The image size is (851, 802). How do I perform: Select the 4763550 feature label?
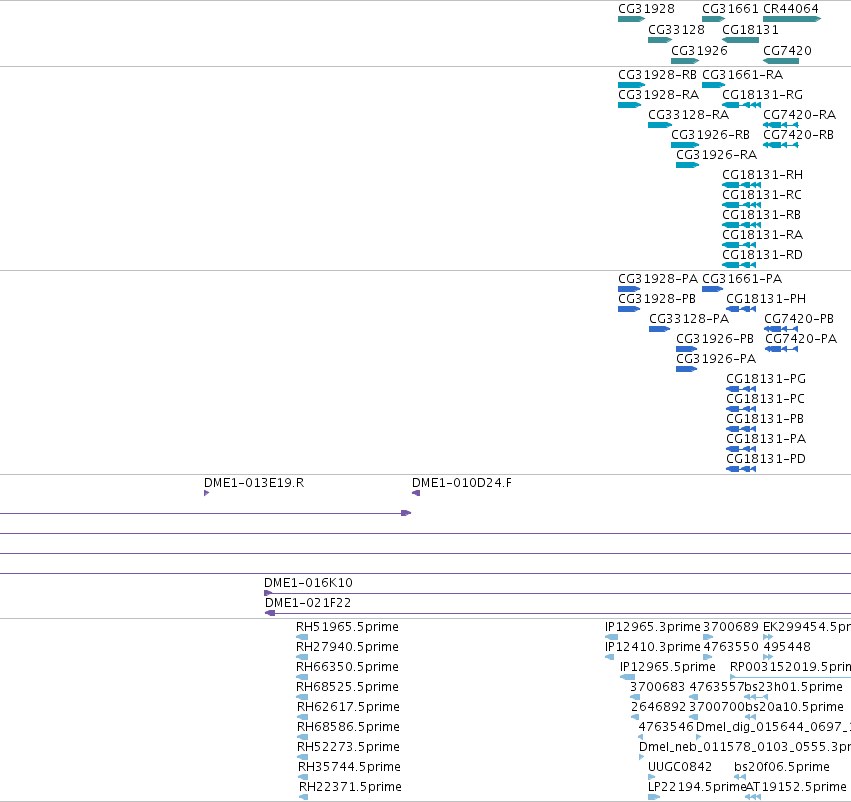tap(731, 647)
